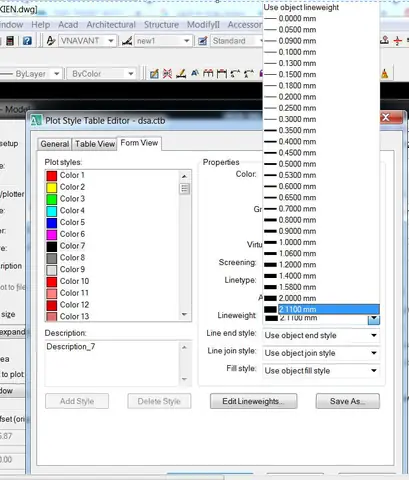409x480 pixels.
Task: Click the Save As button
Action: (x=348, y=401)
